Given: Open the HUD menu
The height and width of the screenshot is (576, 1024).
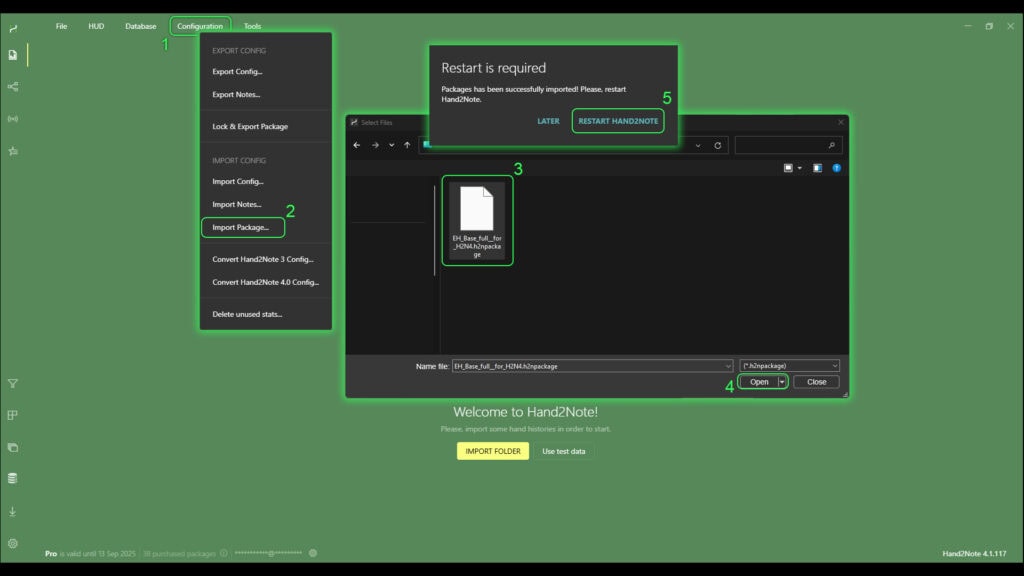Looking at the screenshot, I should click(x=96, y=26).
